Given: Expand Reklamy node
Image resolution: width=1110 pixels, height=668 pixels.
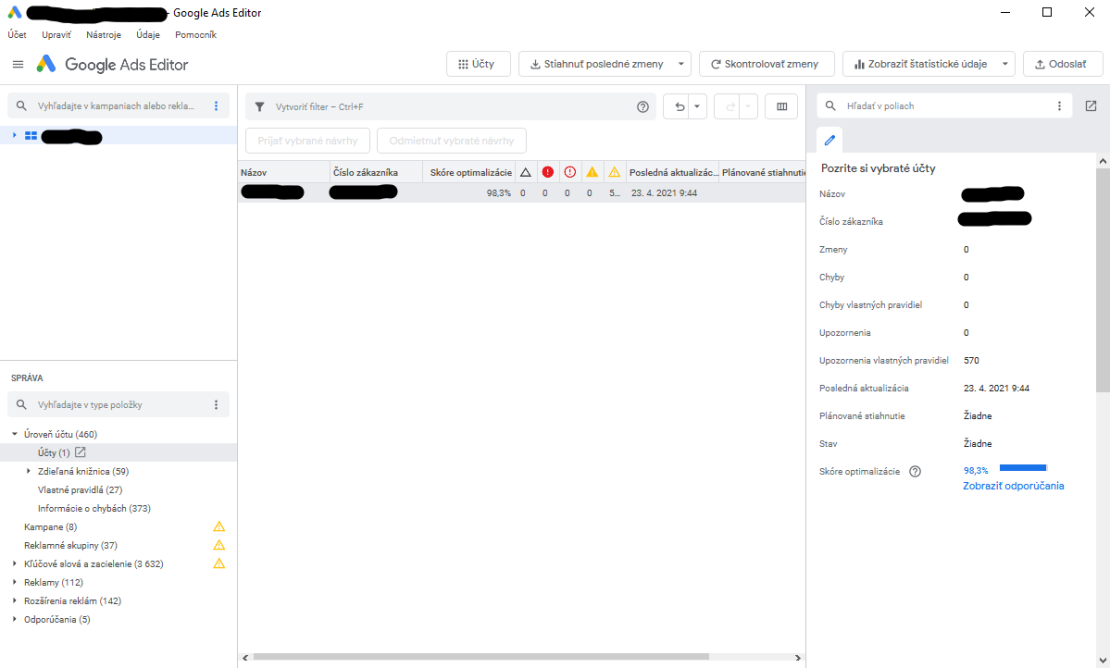Looking at the screenshot, I should tap(14, 582).
